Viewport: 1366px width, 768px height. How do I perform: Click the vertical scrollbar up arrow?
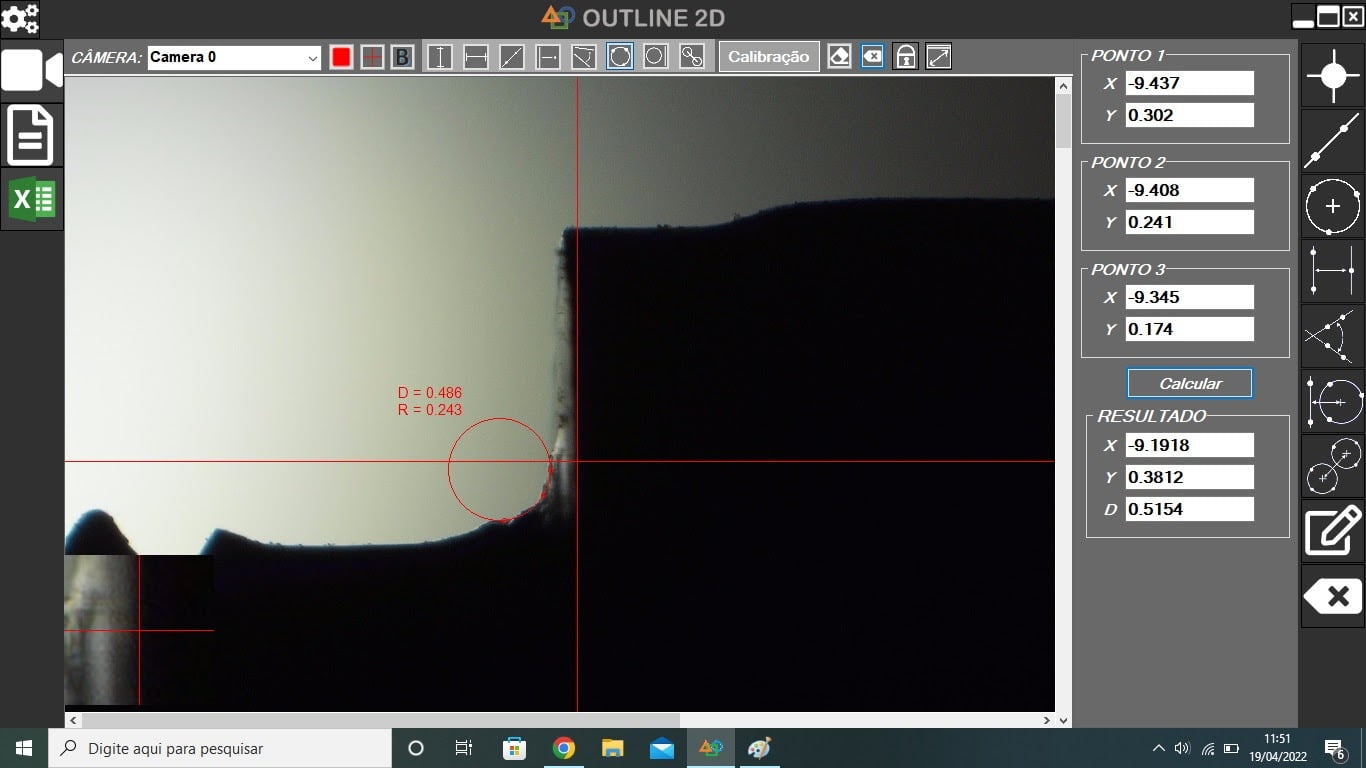click(1063, 87)
